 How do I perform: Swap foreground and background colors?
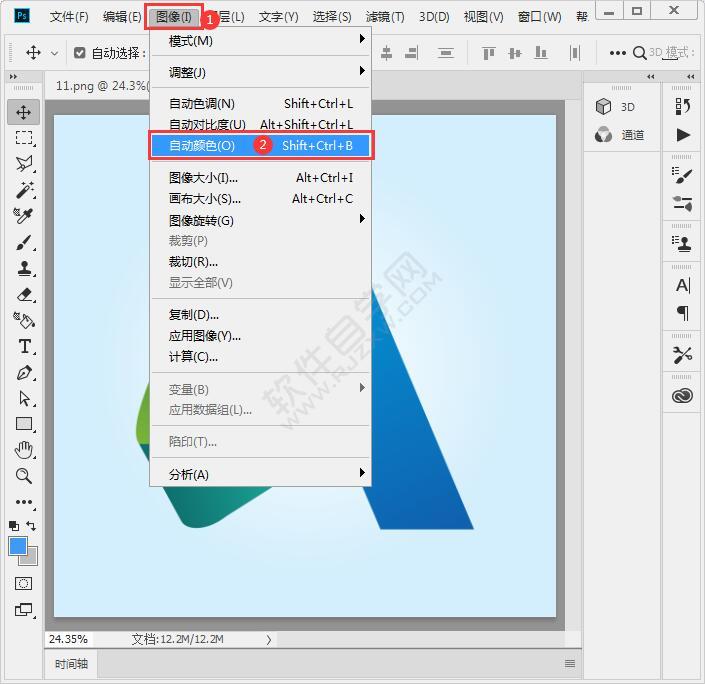[32, 525]
